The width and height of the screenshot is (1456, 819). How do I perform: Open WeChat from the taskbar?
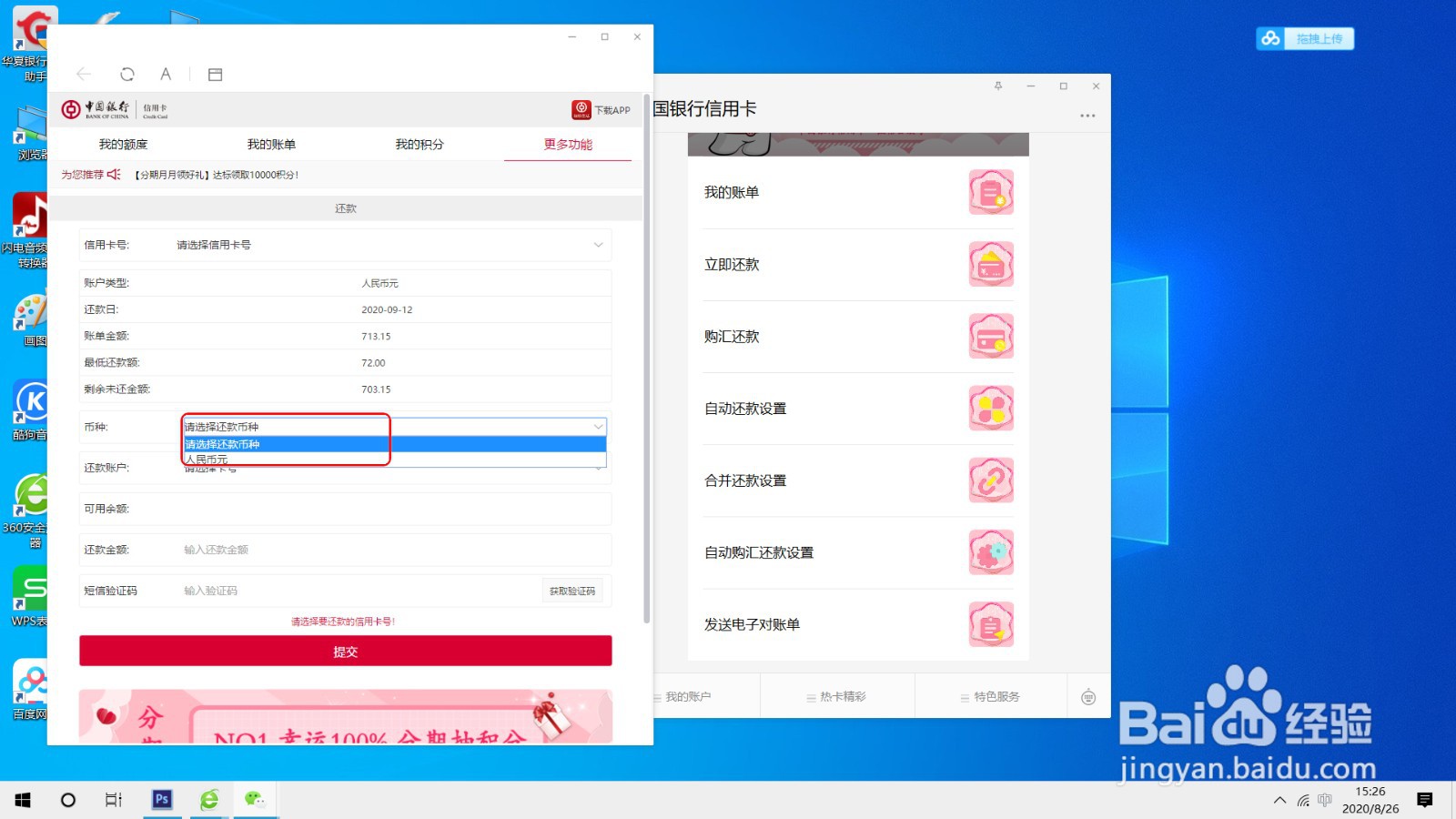(258, 800)
